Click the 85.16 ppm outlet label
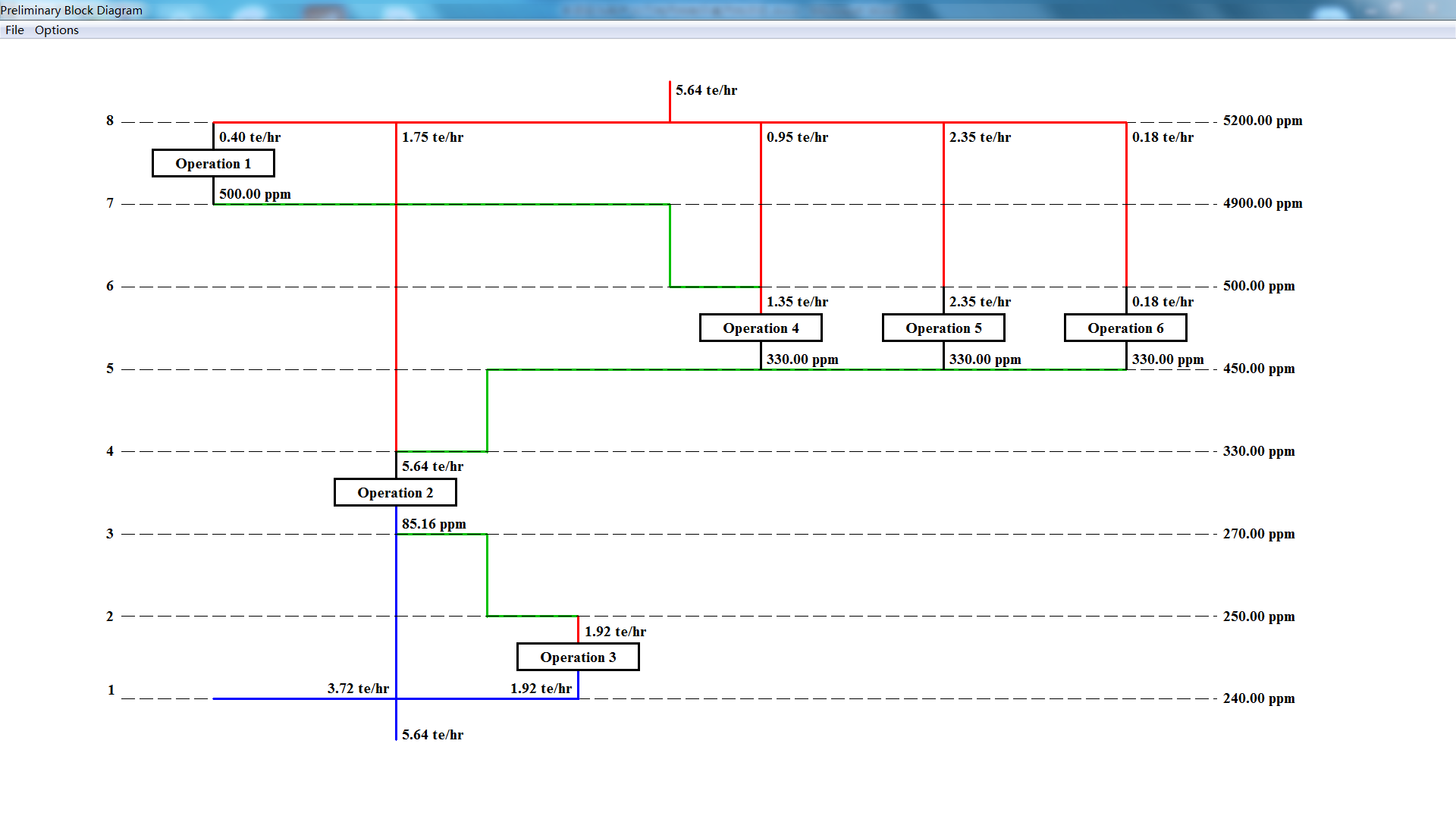This screenshot has height=819, width=1456. pos(434,524)
